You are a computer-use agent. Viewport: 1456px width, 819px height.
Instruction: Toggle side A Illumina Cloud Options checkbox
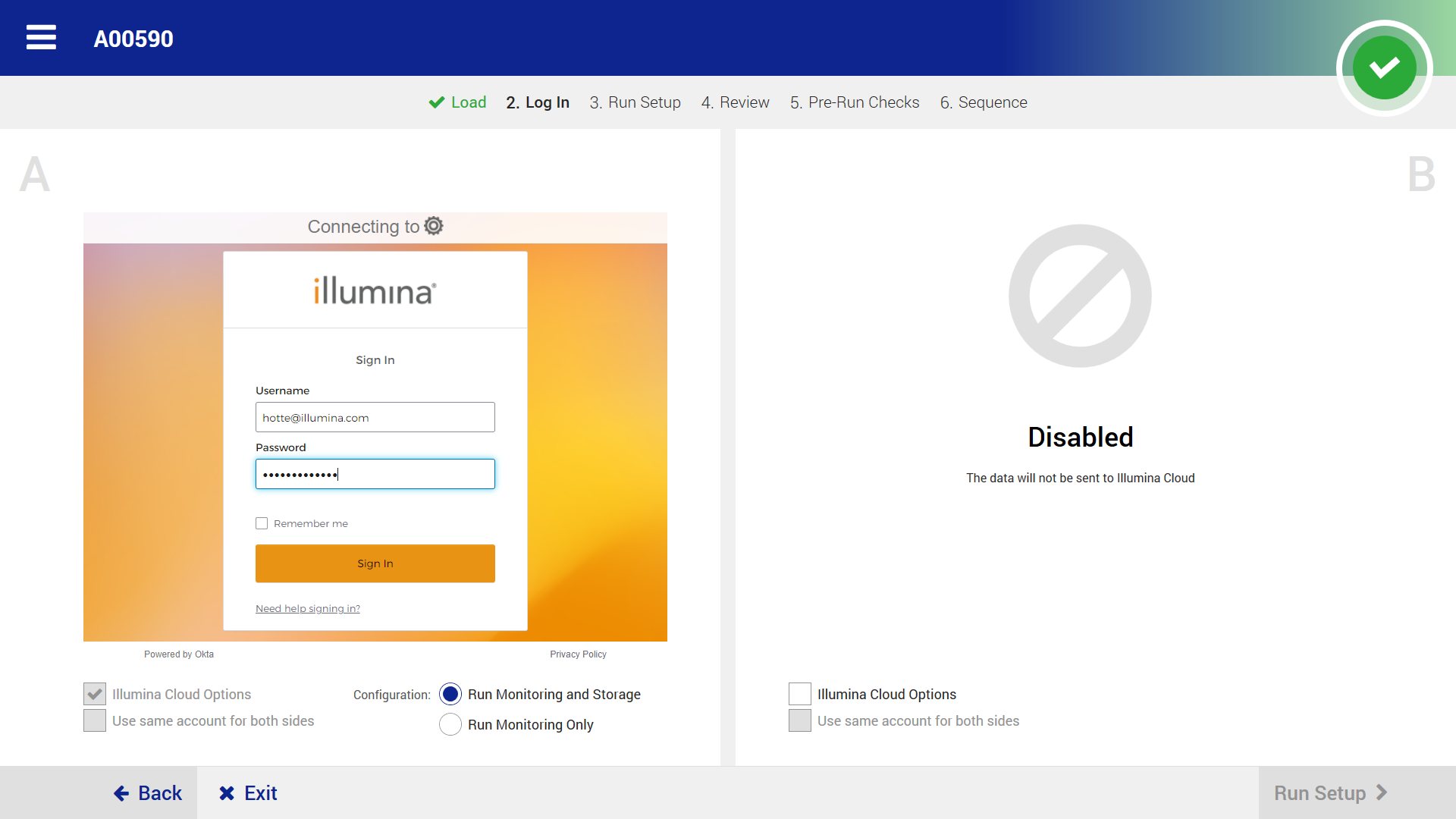95,694
